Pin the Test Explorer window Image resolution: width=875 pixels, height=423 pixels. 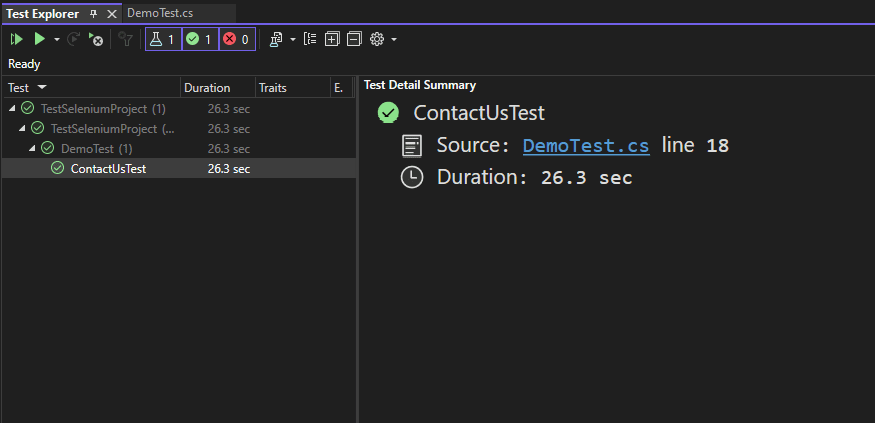tap(94, 14)
